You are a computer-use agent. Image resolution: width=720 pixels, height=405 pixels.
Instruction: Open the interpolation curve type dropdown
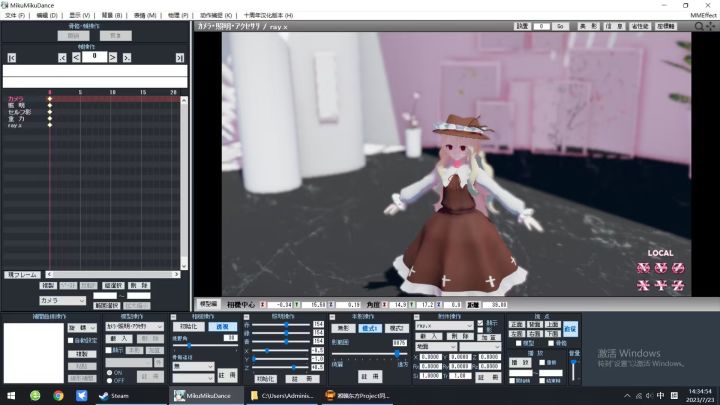(x=83, y=327)
